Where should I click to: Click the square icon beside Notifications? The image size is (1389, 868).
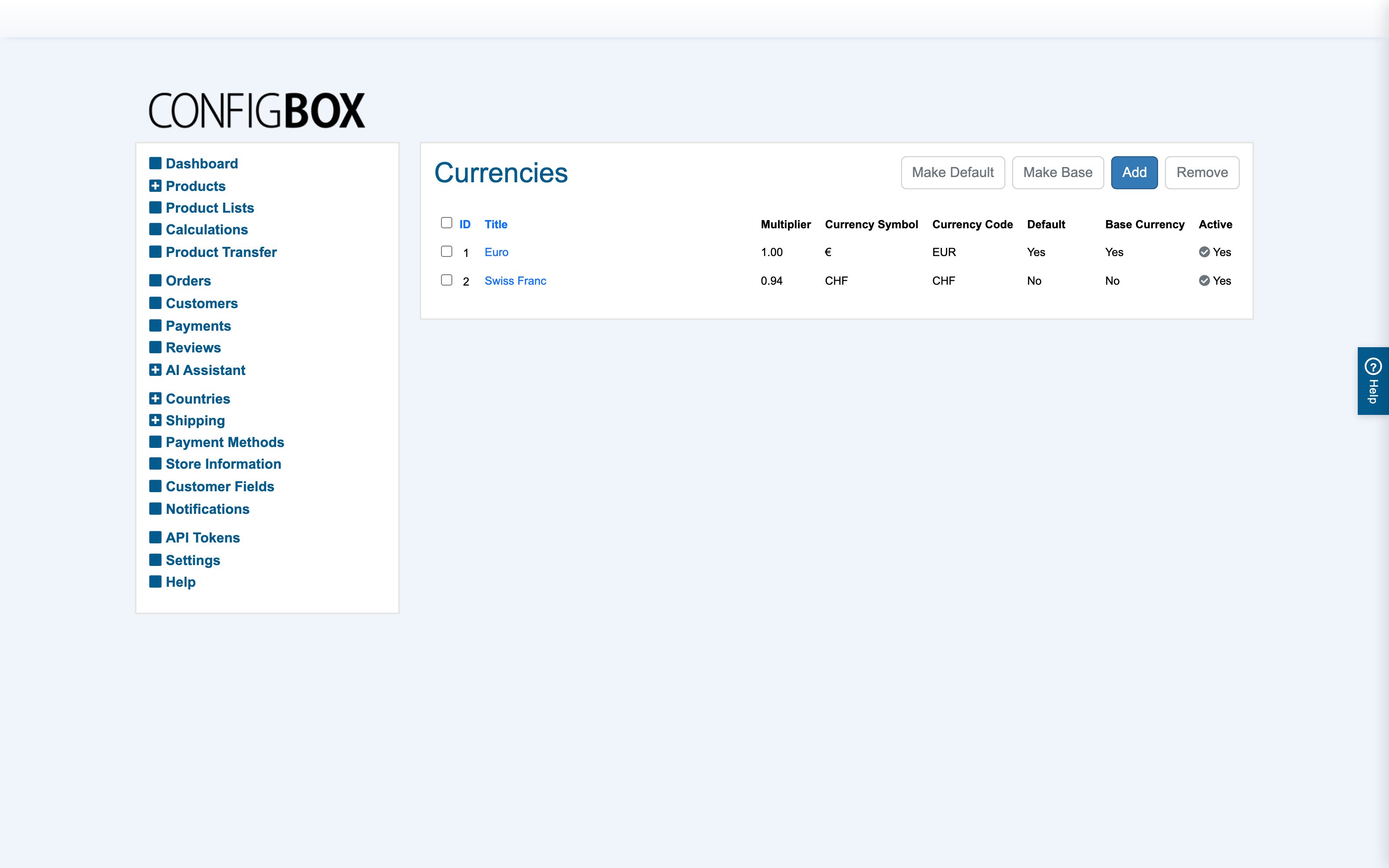tap(155, 509)
